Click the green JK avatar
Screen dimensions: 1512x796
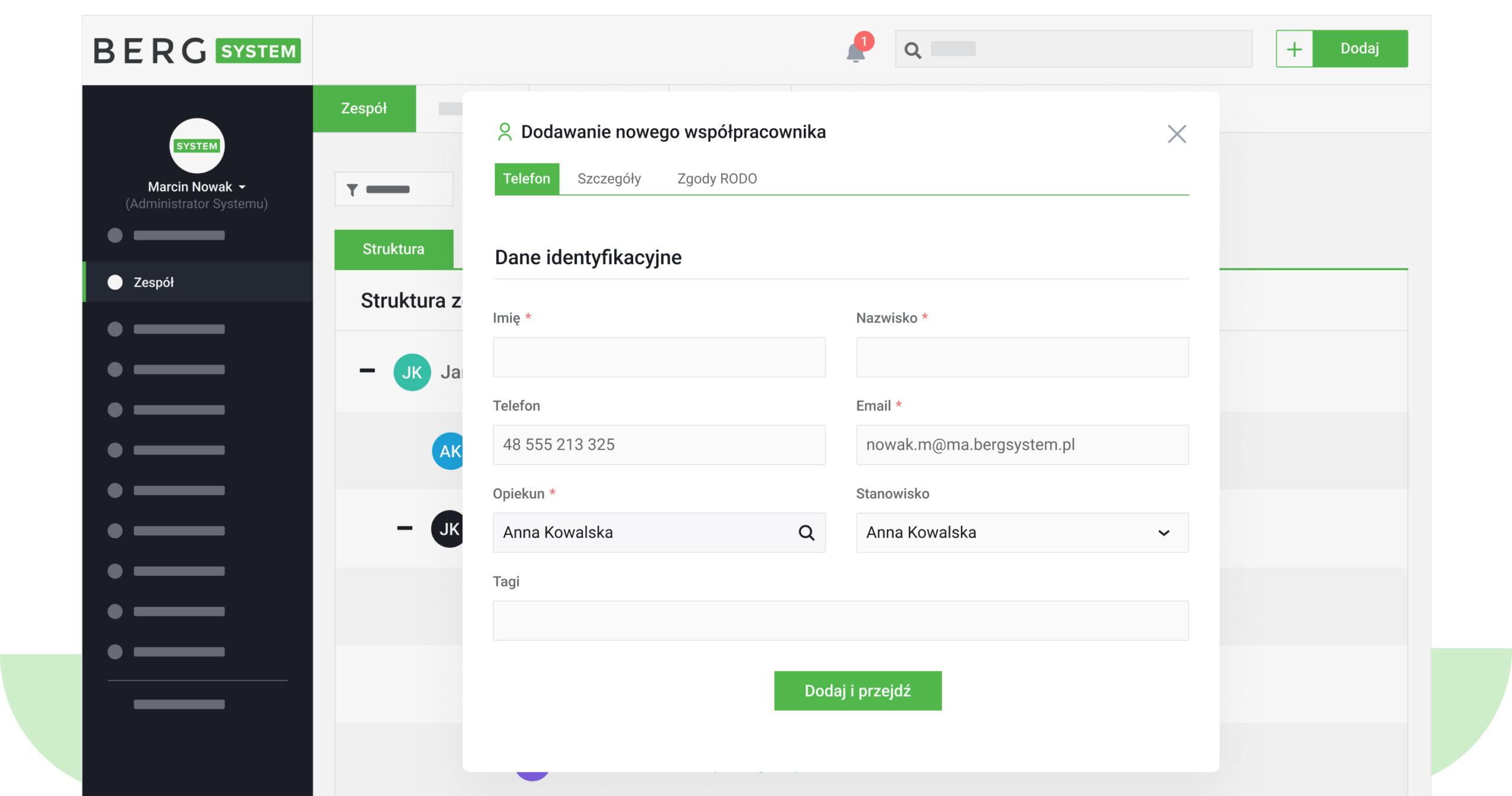(412, 372)
